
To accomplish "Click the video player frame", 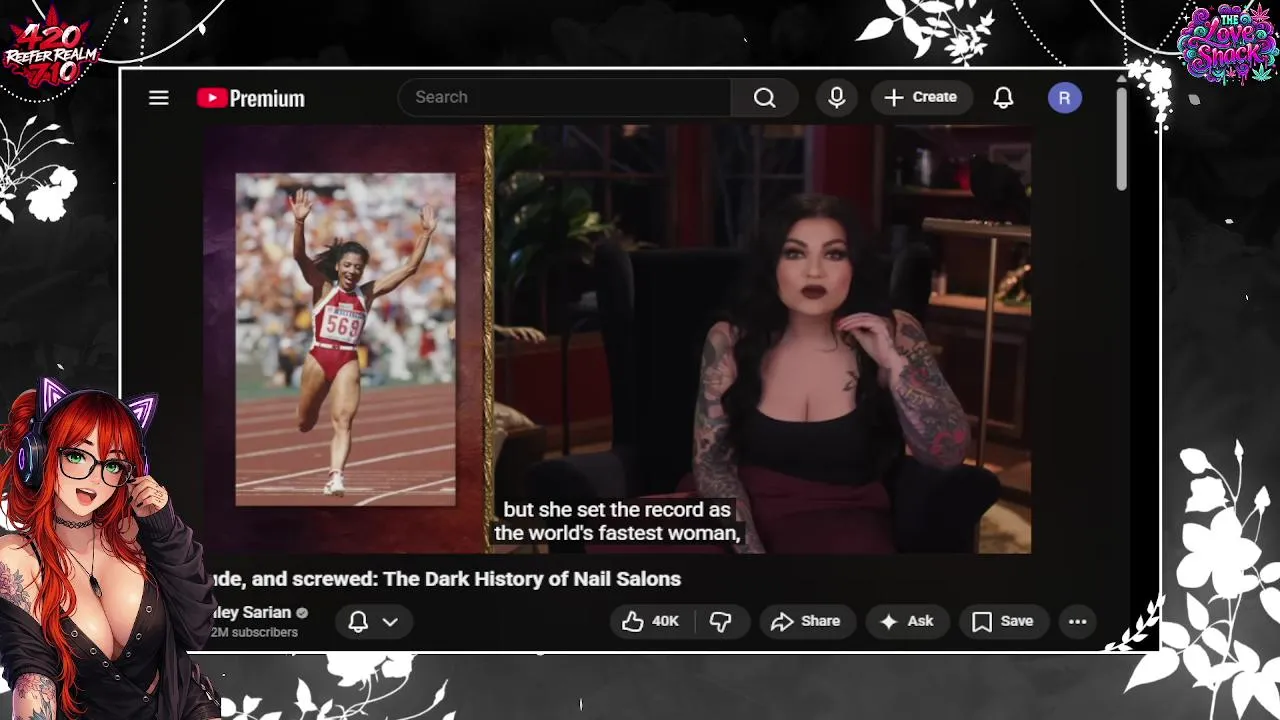I will click(617, 339).
